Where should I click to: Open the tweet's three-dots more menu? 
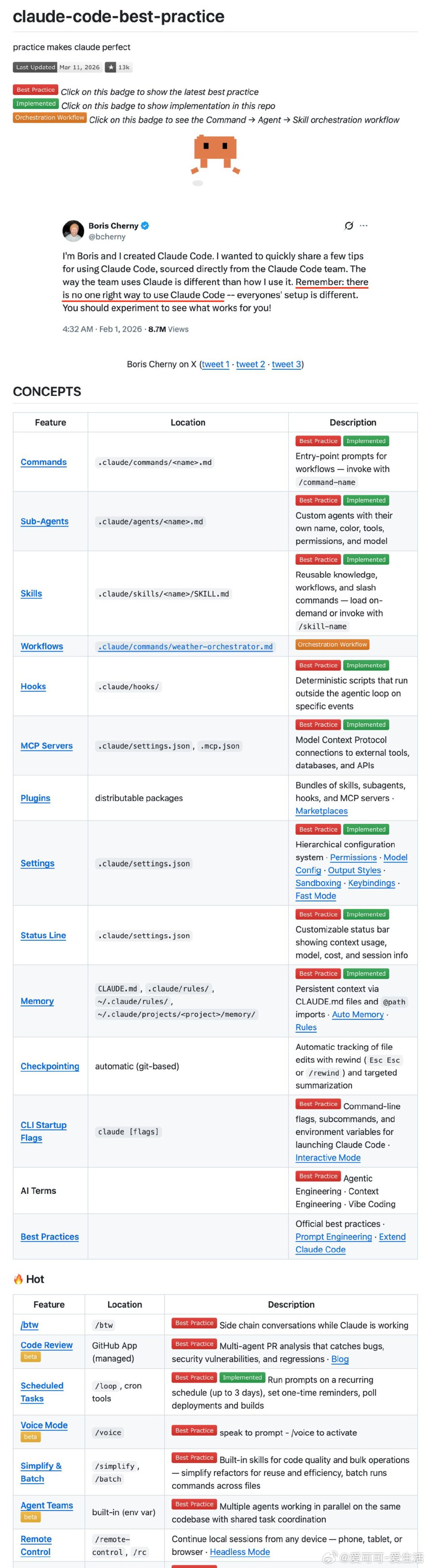tap(363, 225)
